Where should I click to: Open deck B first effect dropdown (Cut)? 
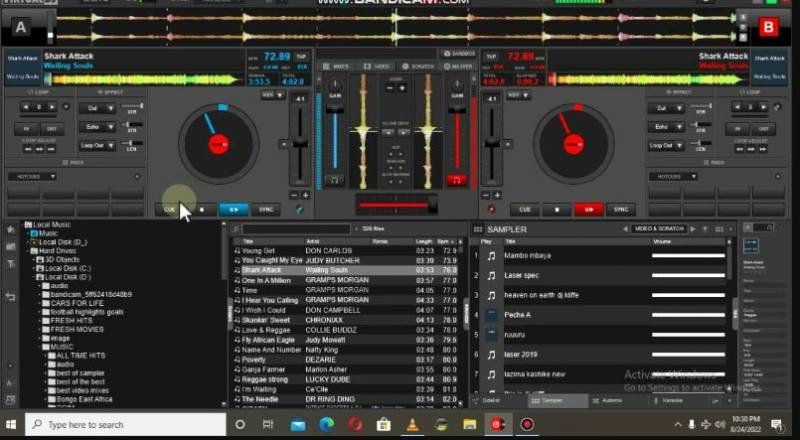pos(666,108)
